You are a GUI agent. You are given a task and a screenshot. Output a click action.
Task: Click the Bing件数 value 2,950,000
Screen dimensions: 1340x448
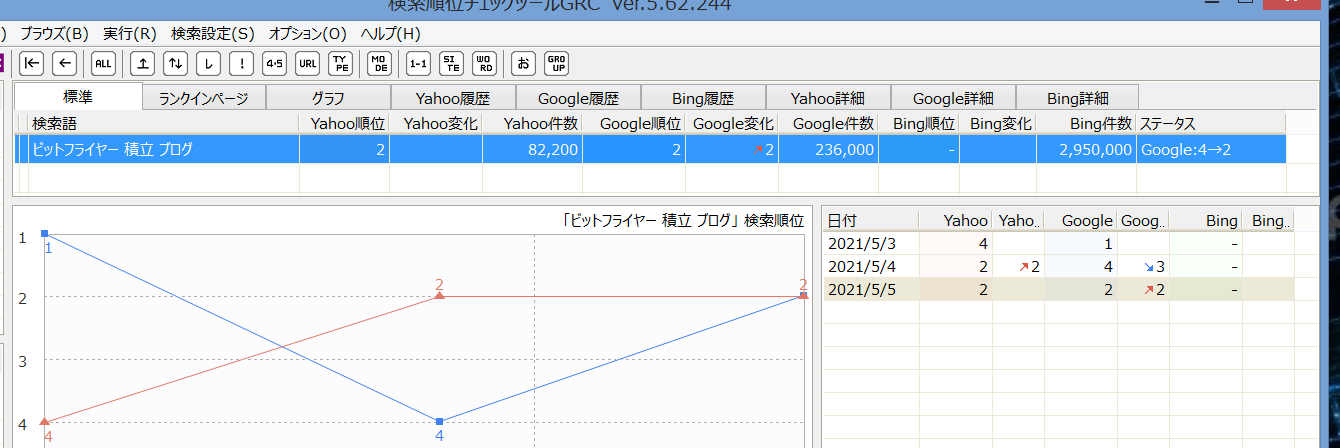[1094, 150]
